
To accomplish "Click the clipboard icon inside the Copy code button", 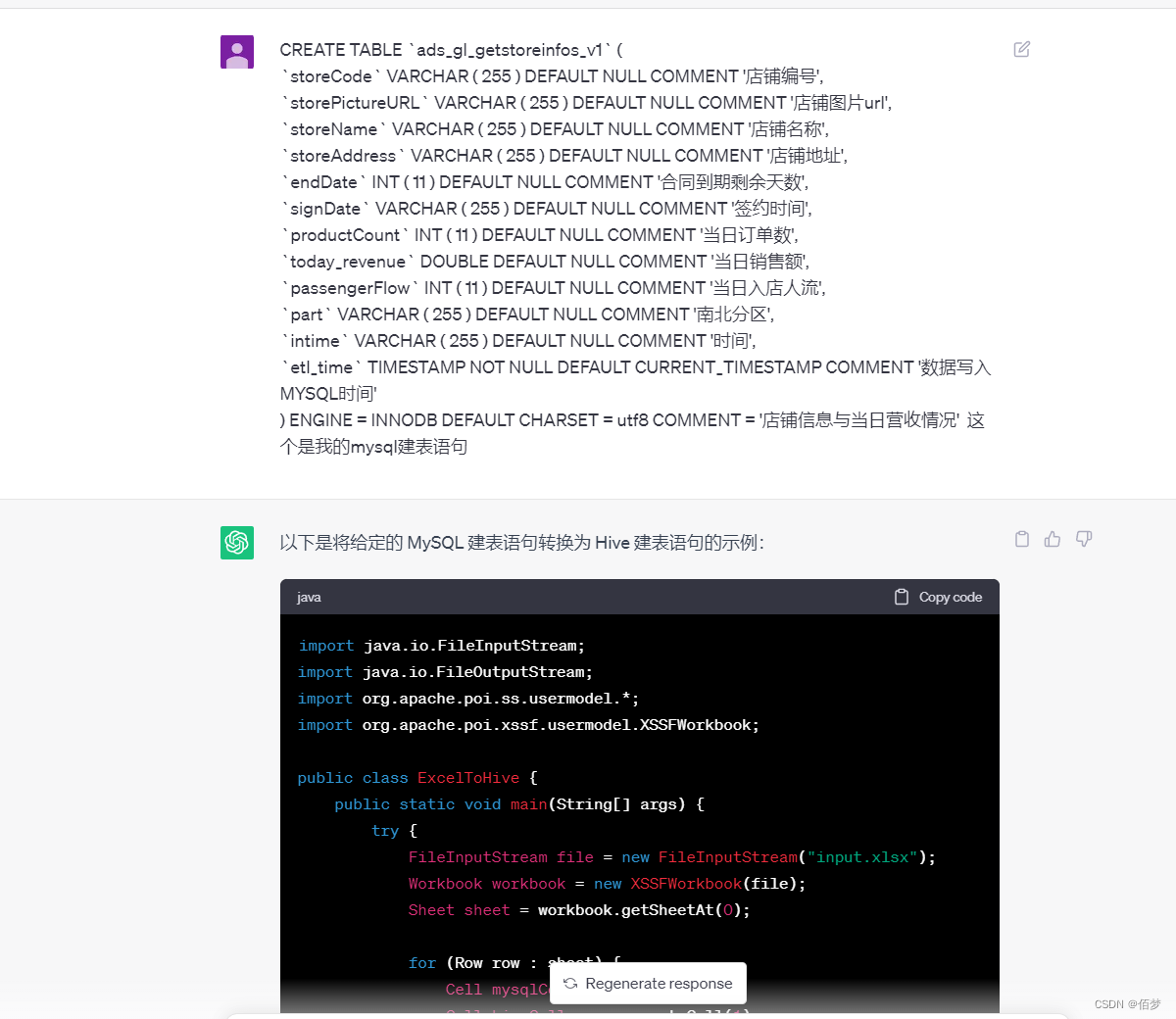I will [902, 596].
